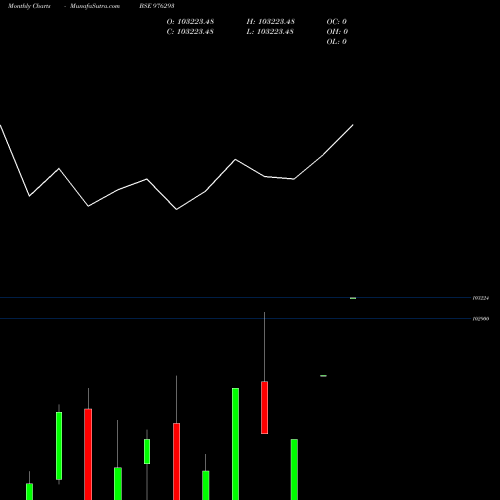Click the red candle with the tallest upper wick

tap(264, 407)
